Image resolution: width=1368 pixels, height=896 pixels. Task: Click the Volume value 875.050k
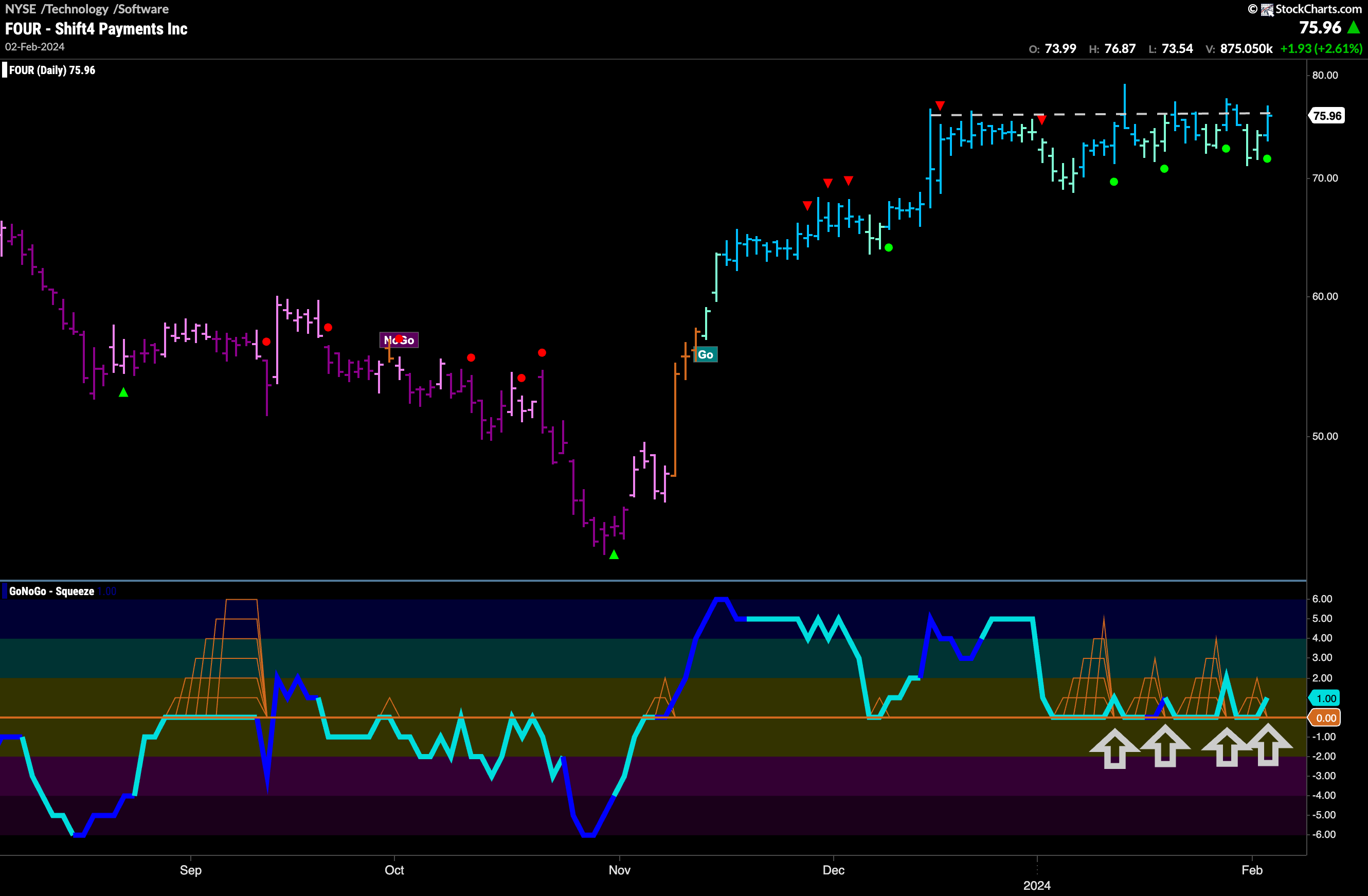pos(1246,49)
